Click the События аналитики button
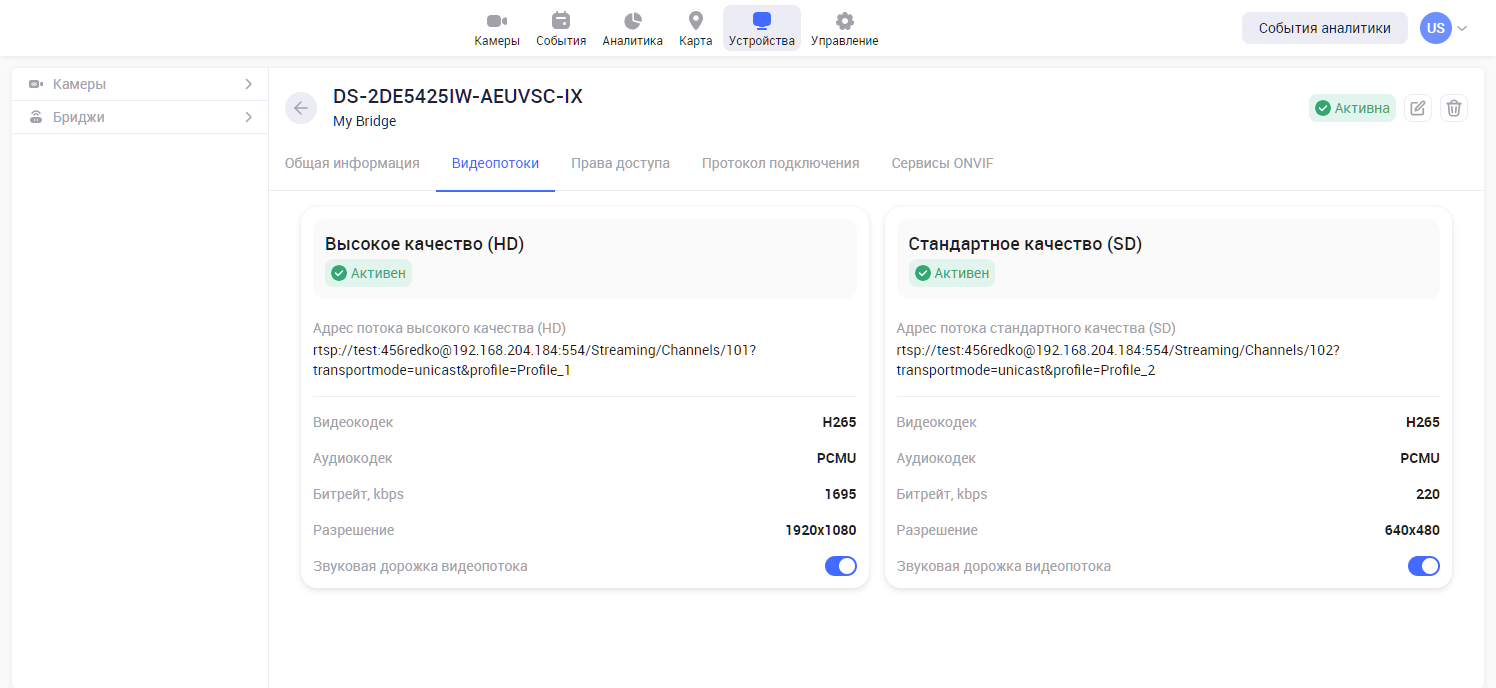 (1324, 28)
